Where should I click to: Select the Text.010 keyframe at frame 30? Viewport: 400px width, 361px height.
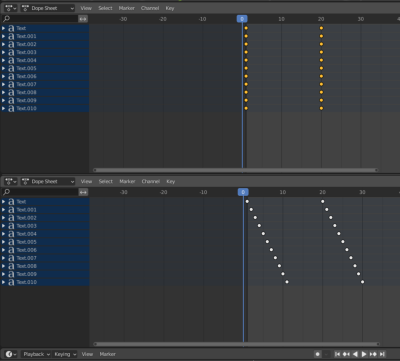362,282
